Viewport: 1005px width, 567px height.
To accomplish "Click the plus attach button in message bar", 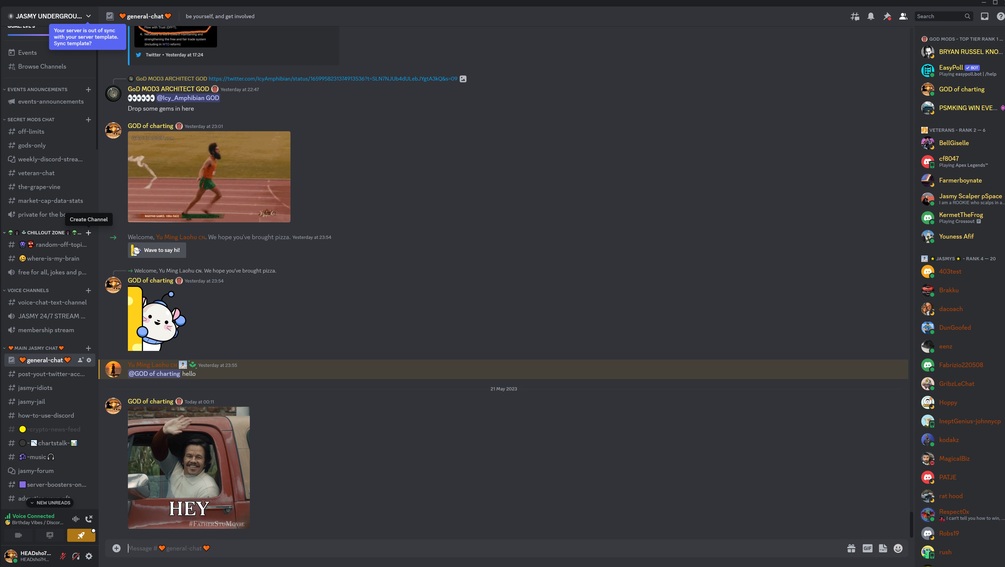I will tap(116, 548).
